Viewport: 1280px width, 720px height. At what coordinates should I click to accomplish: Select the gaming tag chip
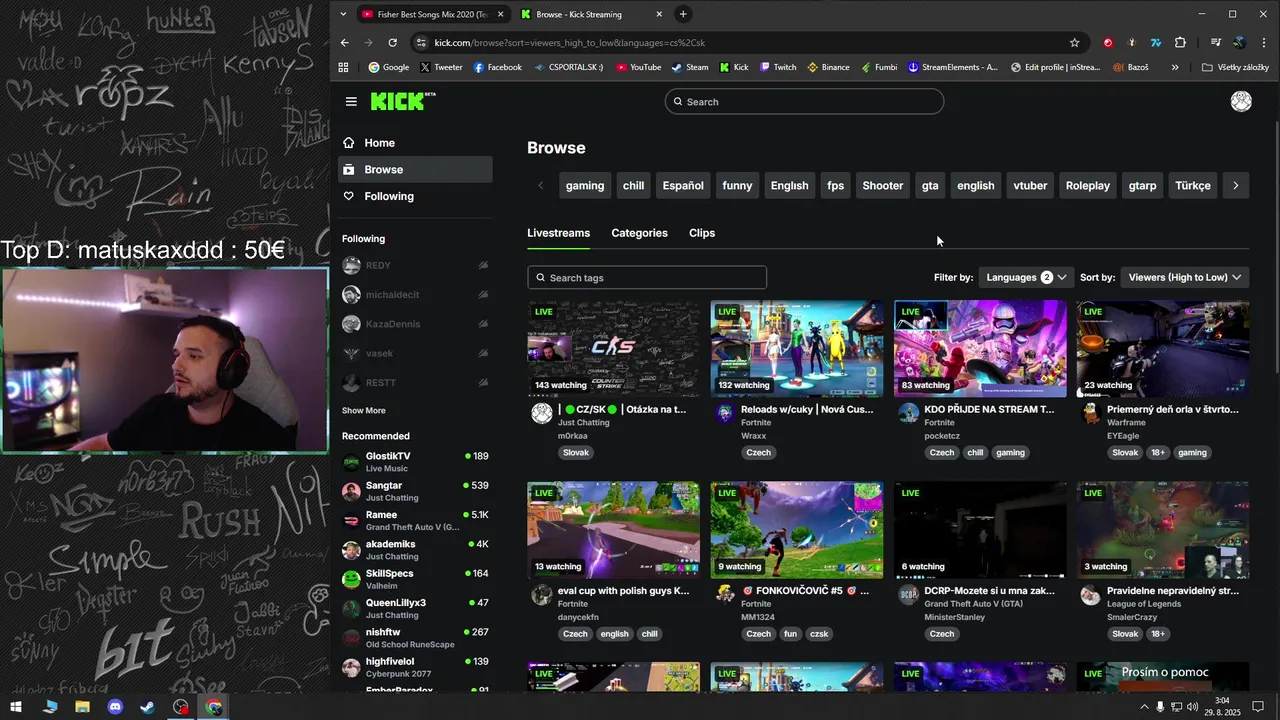coord(585,186)
